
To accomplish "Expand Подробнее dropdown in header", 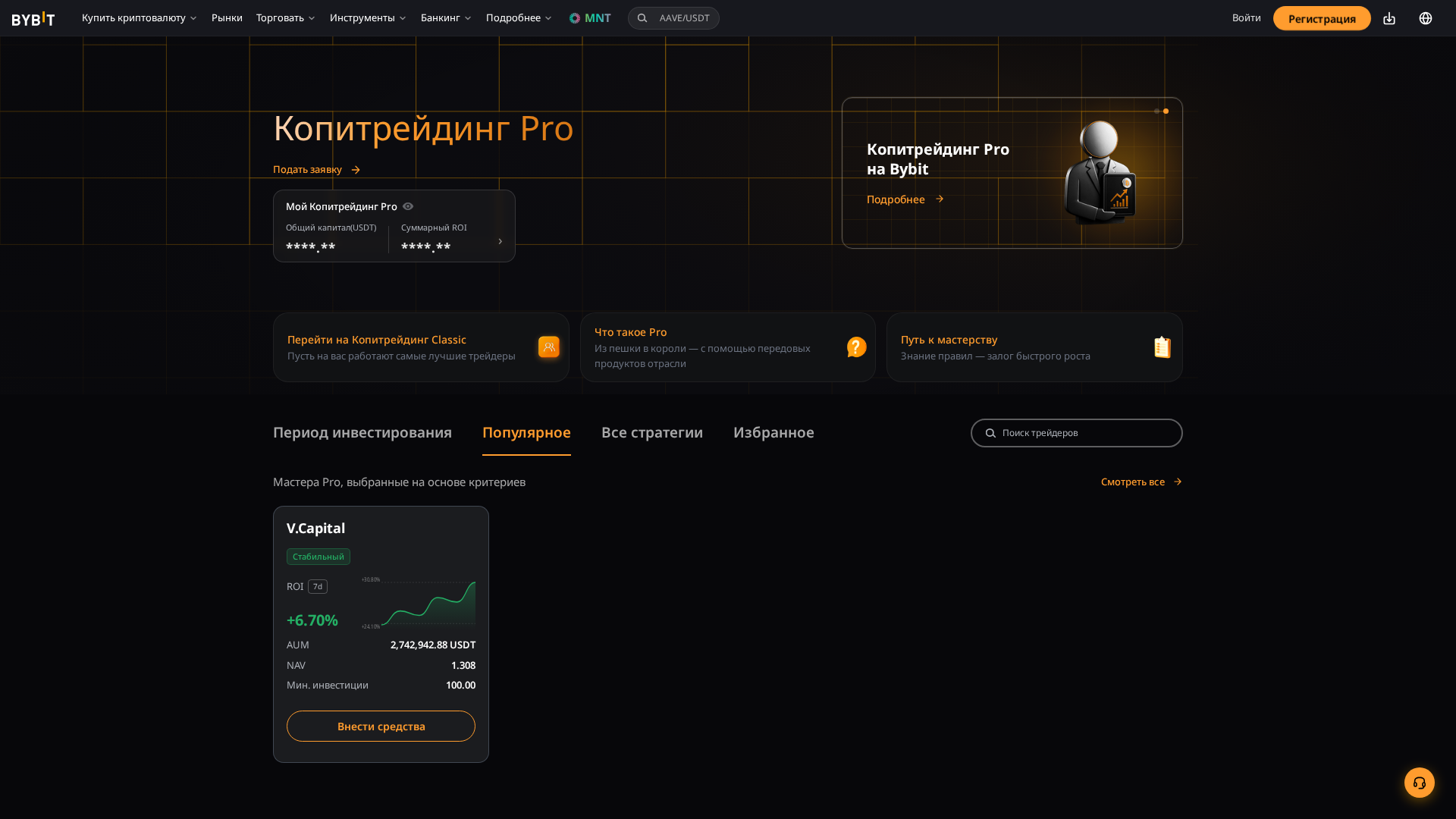I will 519,18.
